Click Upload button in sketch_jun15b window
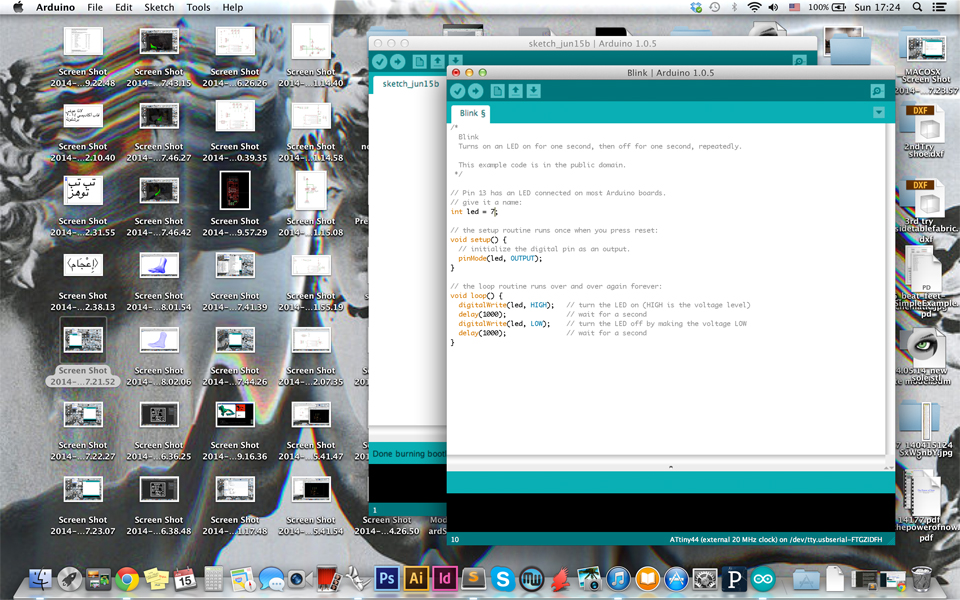 [x=397, y=61]
